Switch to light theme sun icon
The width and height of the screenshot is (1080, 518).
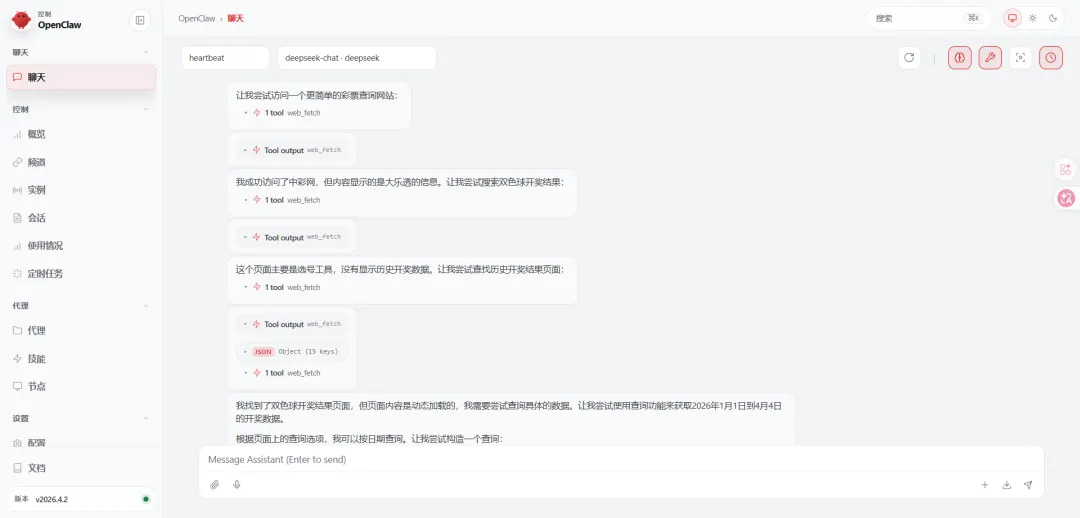coord(1032,19)
